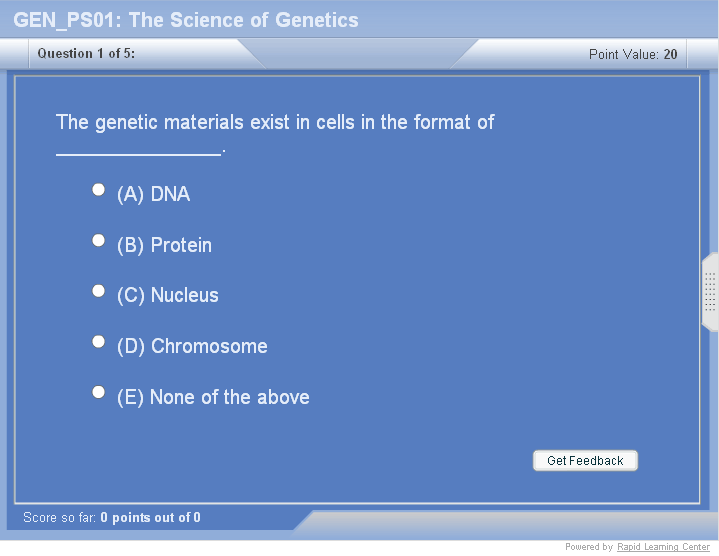Pick the radio button beside (C) Nucleus
The image size is (719, 556).
98,291
